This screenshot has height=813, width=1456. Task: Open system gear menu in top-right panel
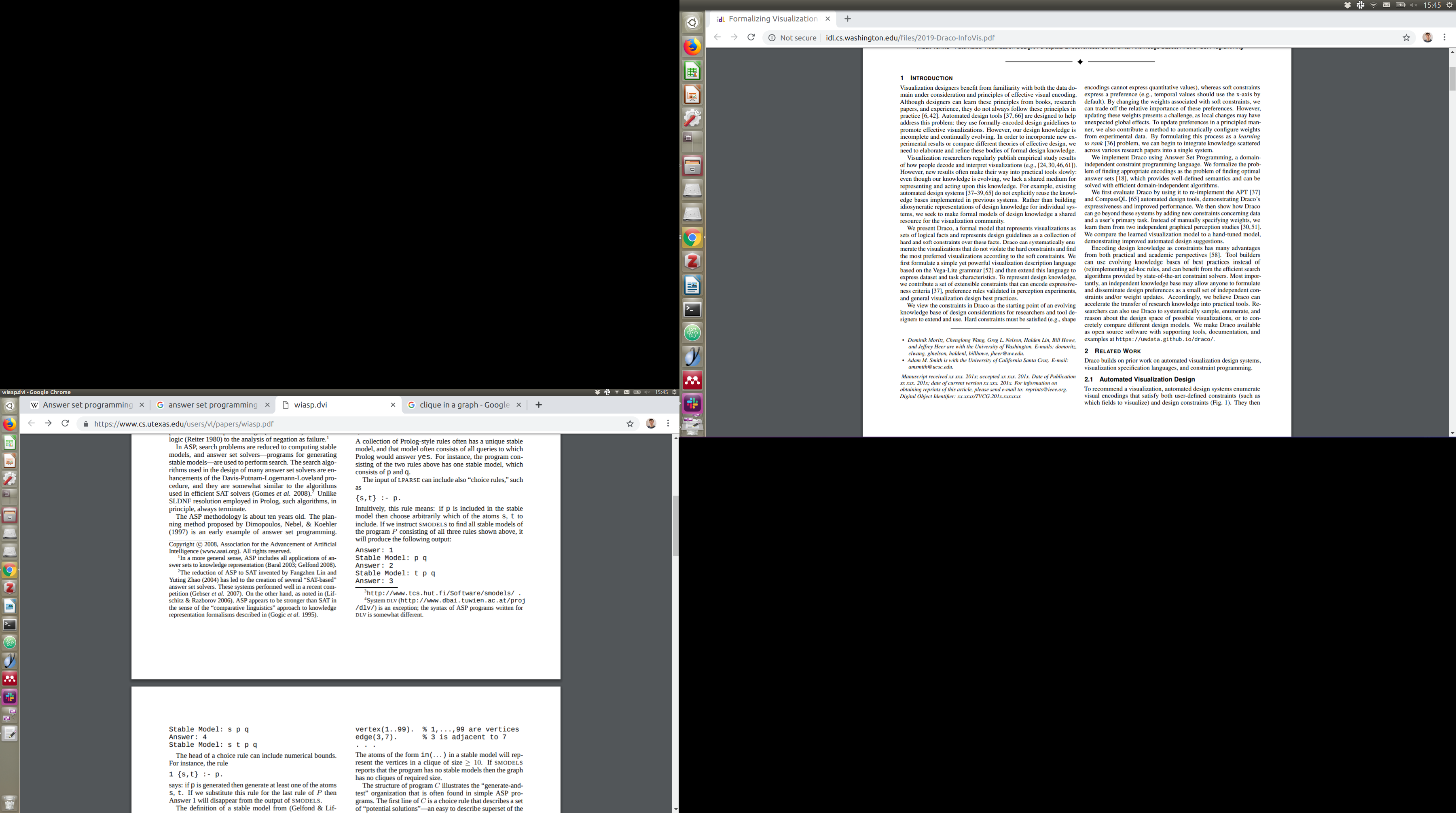tap(1449, 5)
